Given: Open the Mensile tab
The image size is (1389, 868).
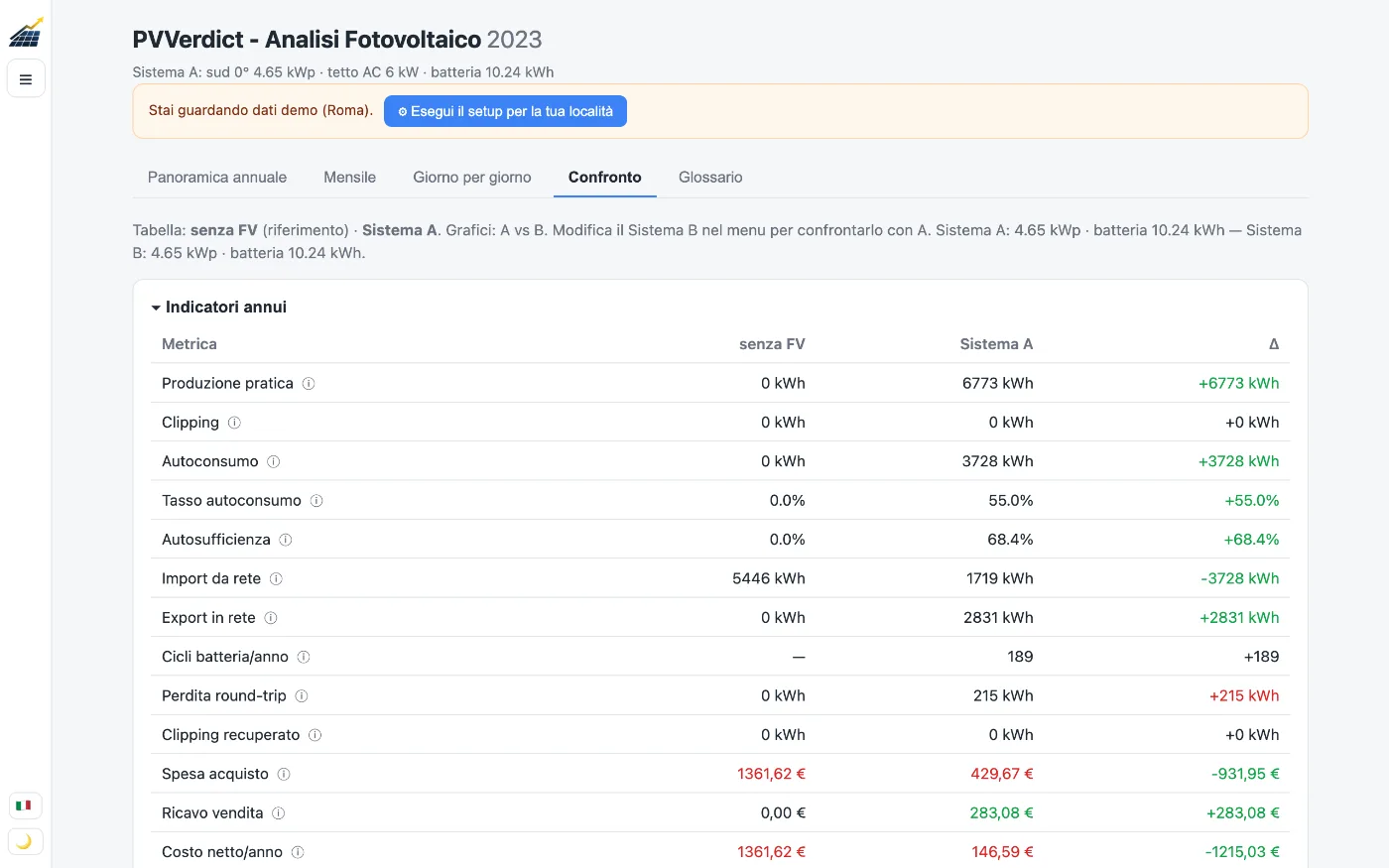Looking at the screenshot, I should [x=349, y=178].
